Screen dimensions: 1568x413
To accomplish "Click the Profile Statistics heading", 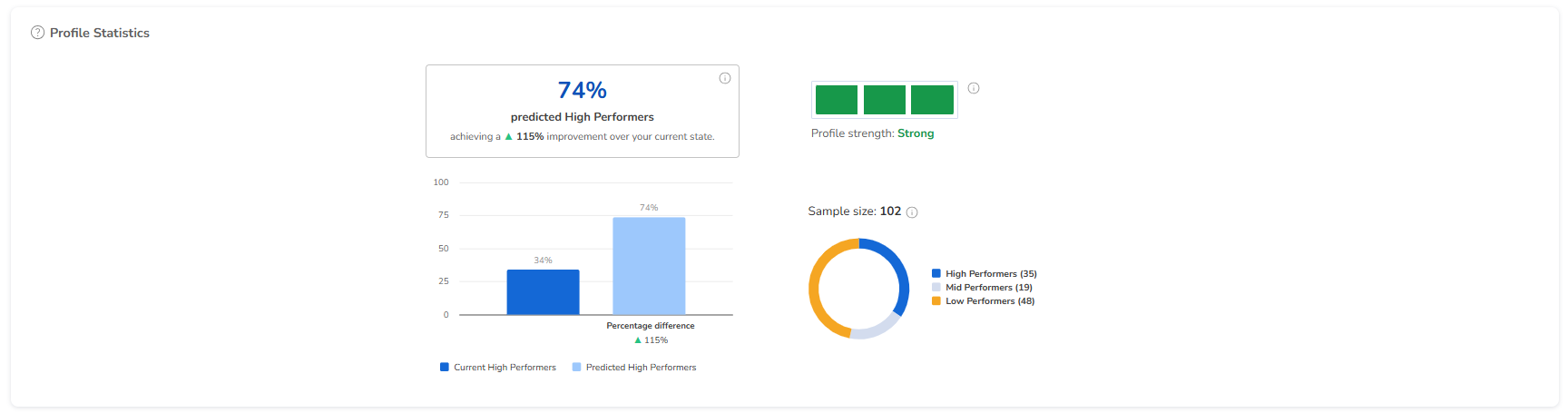I will [100, 33].
